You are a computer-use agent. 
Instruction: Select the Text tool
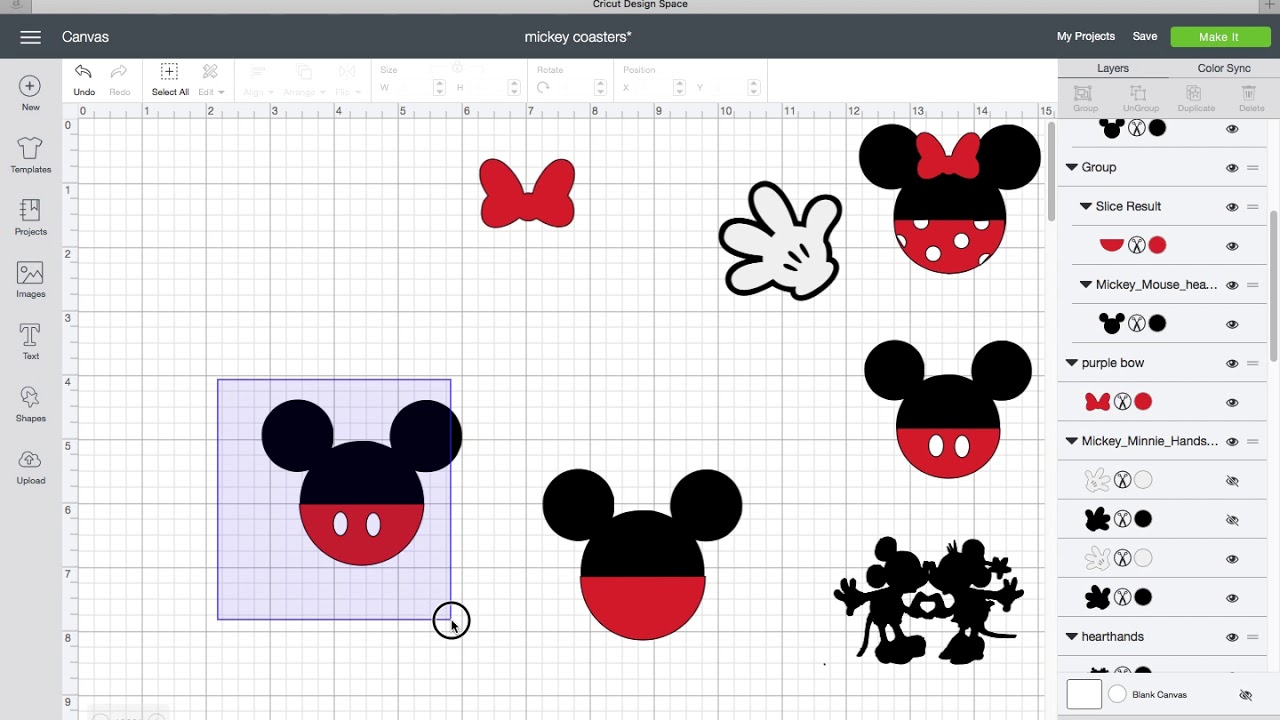[x=30, y=342]
